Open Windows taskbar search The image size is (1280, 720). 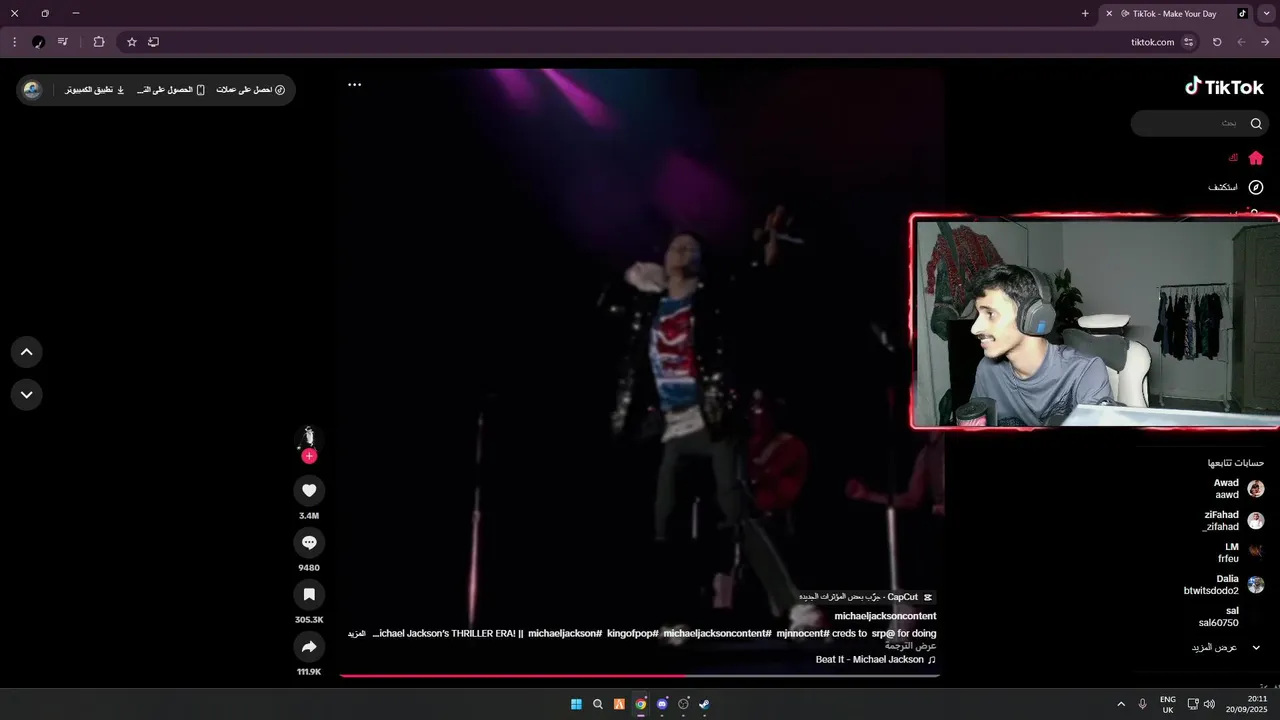point(598,704)
